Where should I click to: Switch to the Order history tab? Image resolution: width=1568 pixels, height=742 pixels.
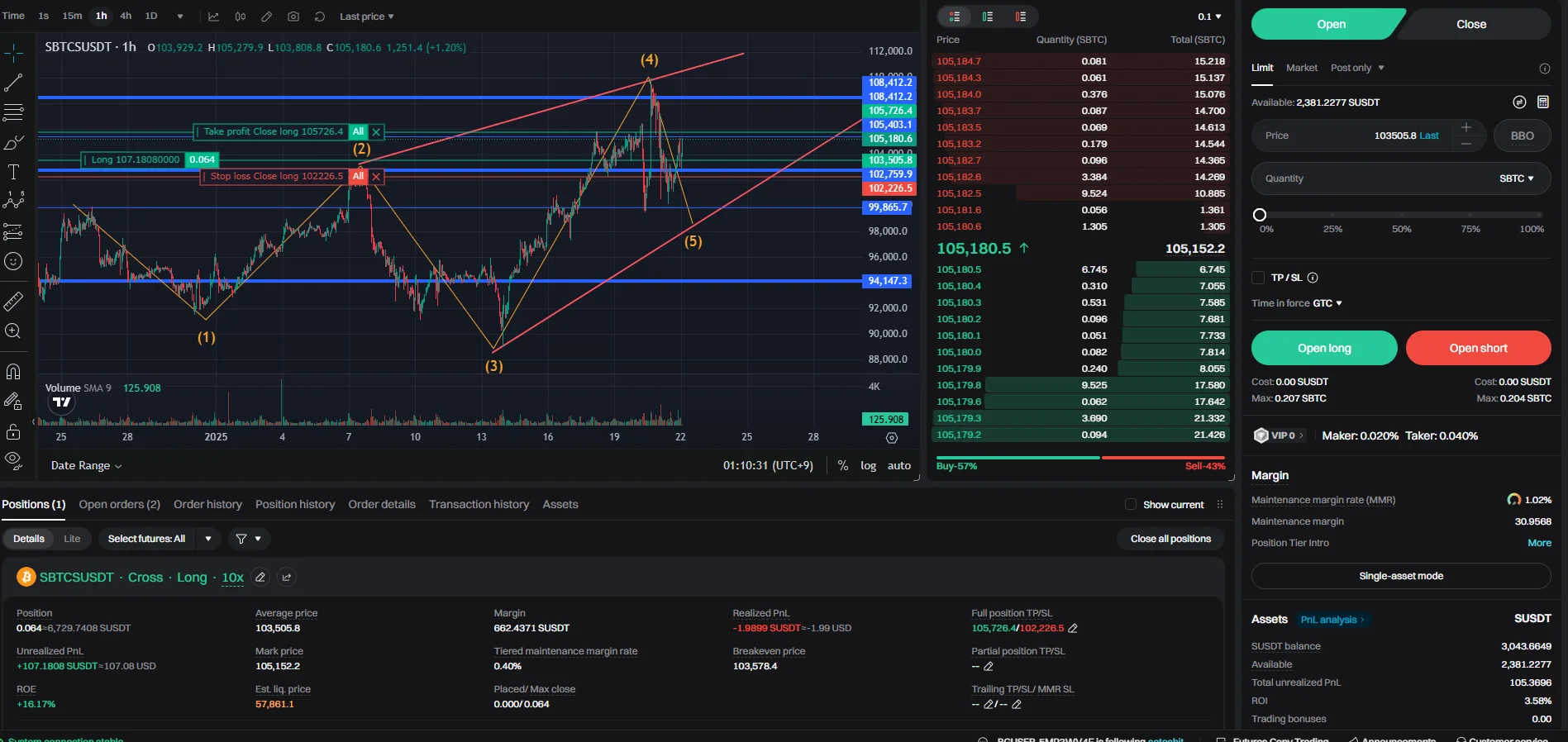(x=207, y=504)
